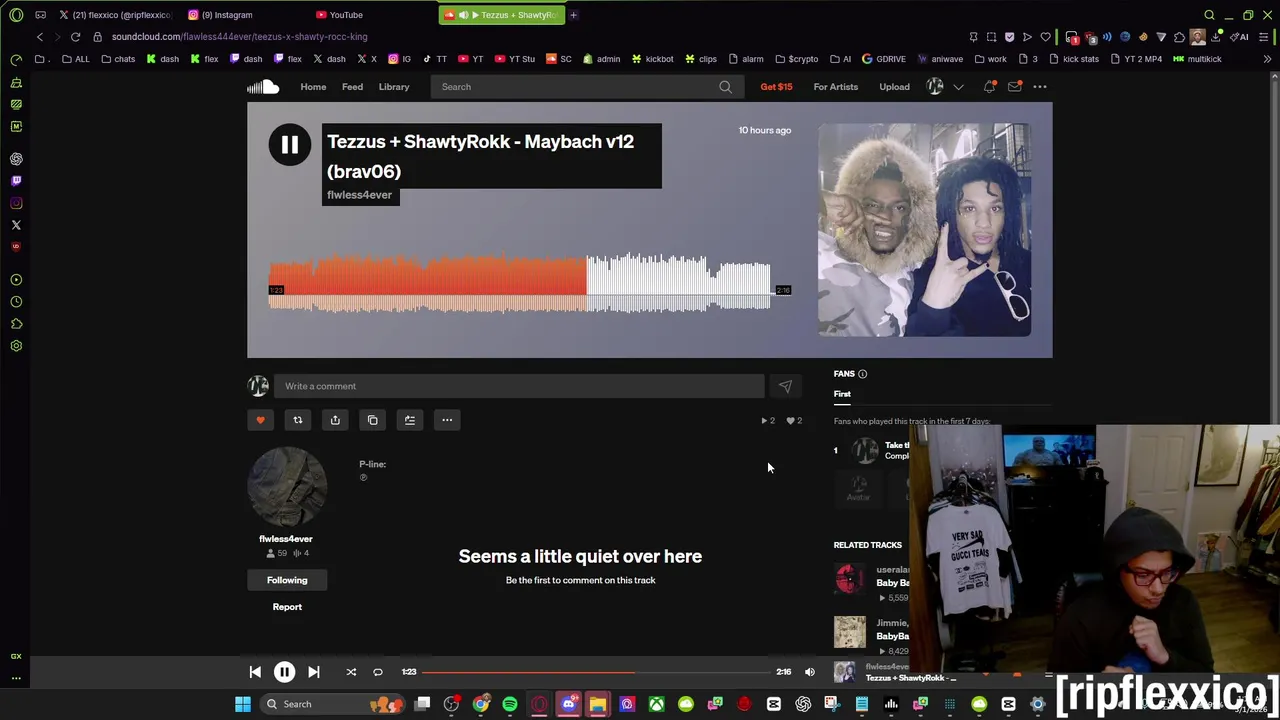
Task: Open the sidebar history clock icon
Action: [x=16, y=302]
